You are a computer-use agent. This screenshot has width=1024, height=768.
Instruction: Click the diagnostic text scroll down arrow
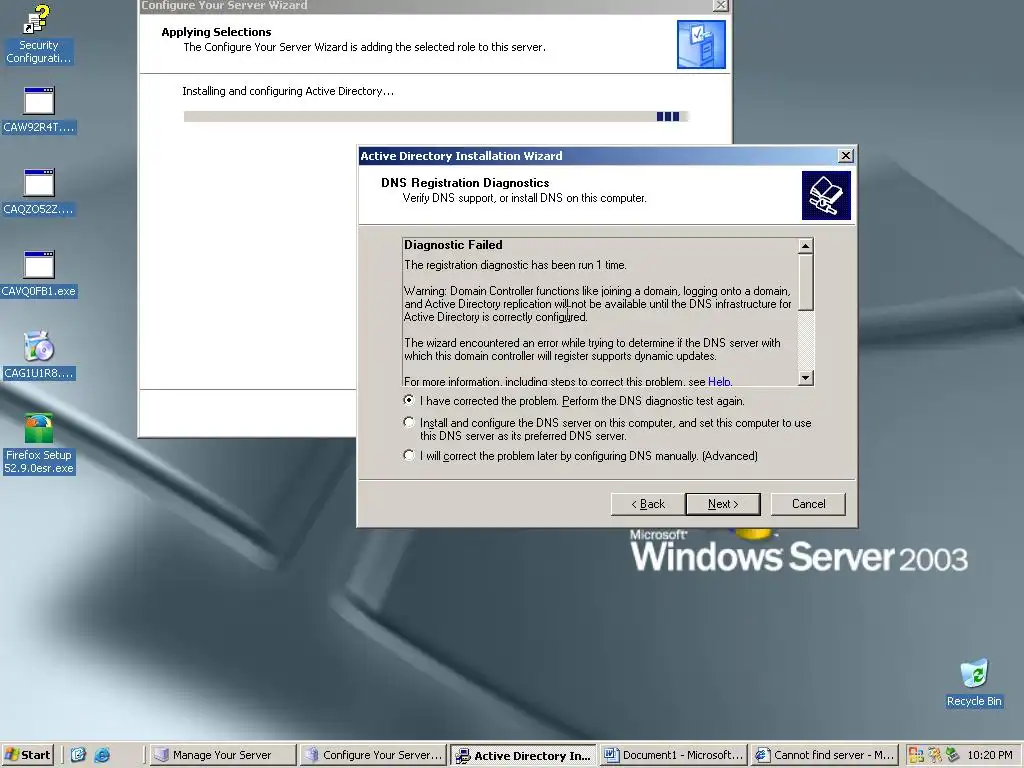point(806,377)
